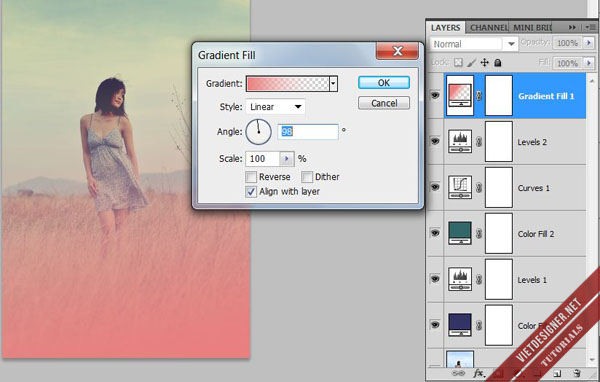This screenshot has height=382, width=600.
Task: Hide the bottom dark blue Color Fill layer
Action: (x=435, y=325)
